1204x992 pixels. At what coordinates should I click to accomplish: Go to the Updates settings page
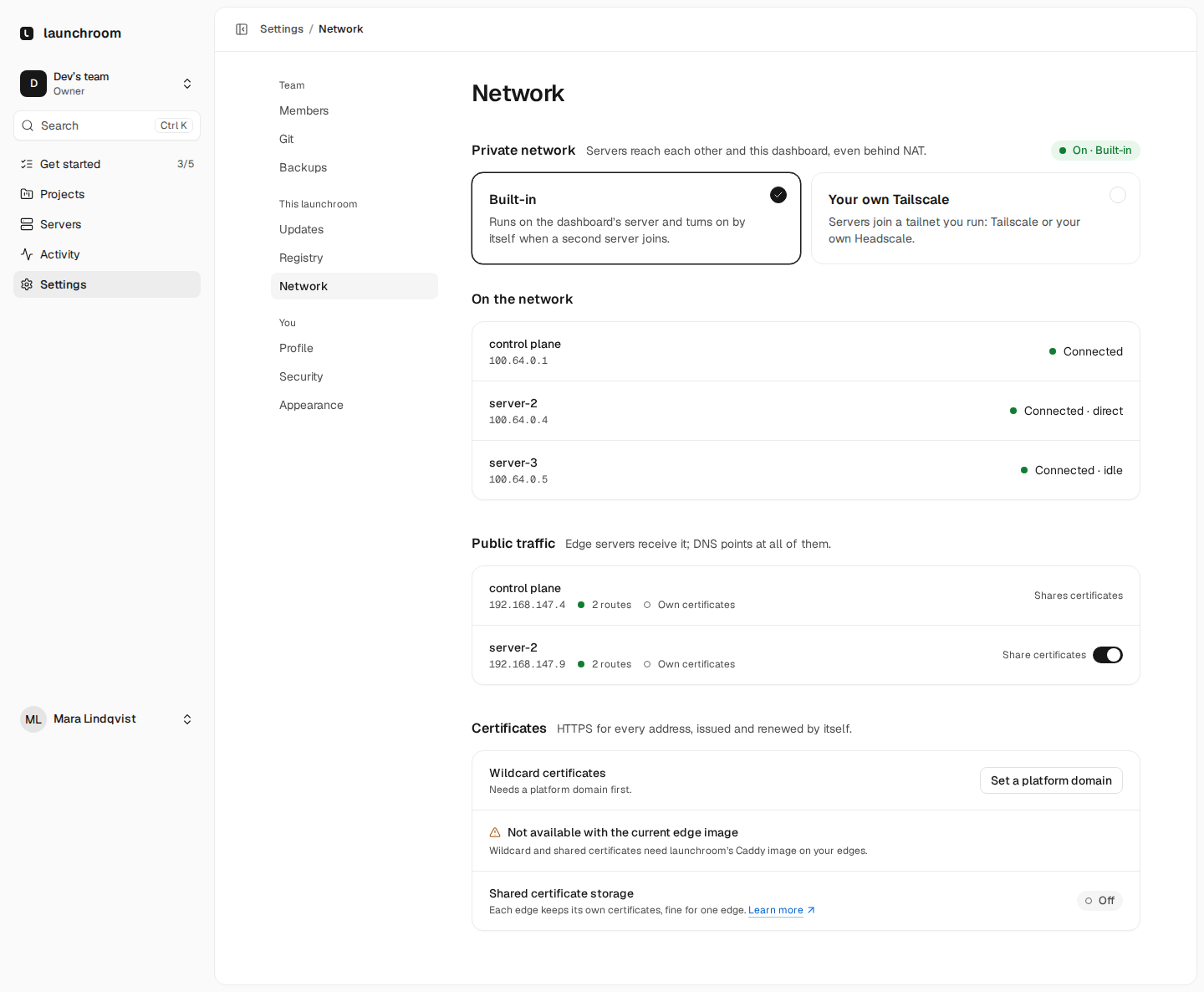[x=355, y=229]
